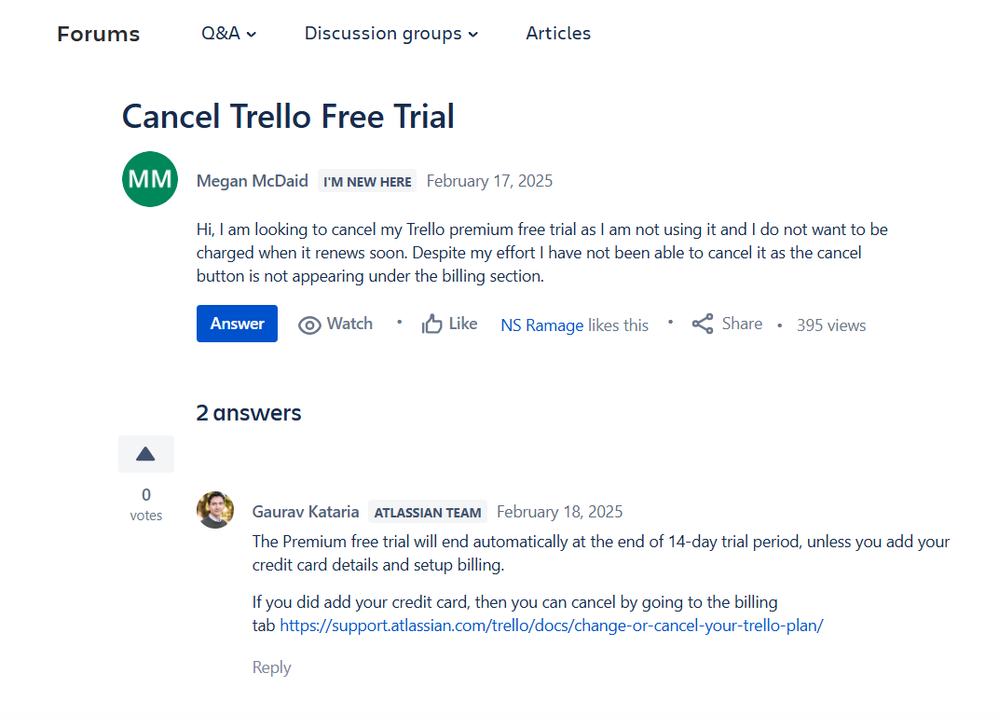Viewport: 999px width, 718px height.
Task: Expand the Discussion groups dropdown
Action: point(391,33)
